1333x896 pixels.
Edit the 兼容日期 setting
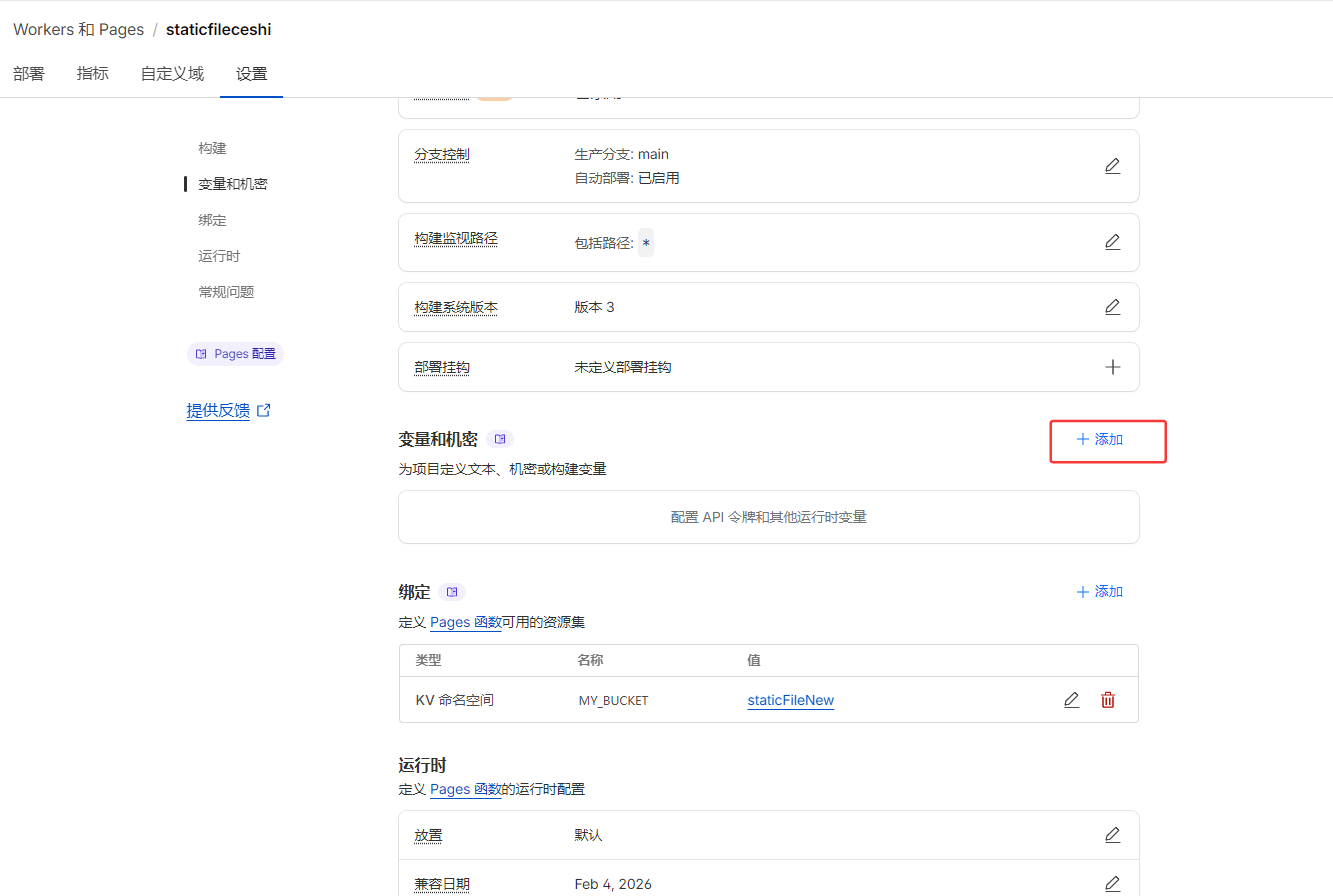coord(1112,883)
